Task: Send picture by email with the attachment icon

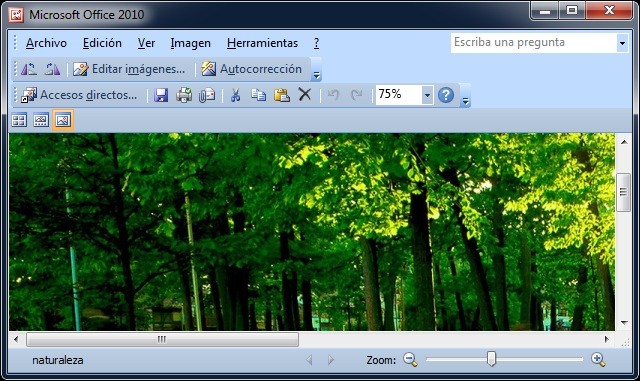Action: tap(207, 95)
